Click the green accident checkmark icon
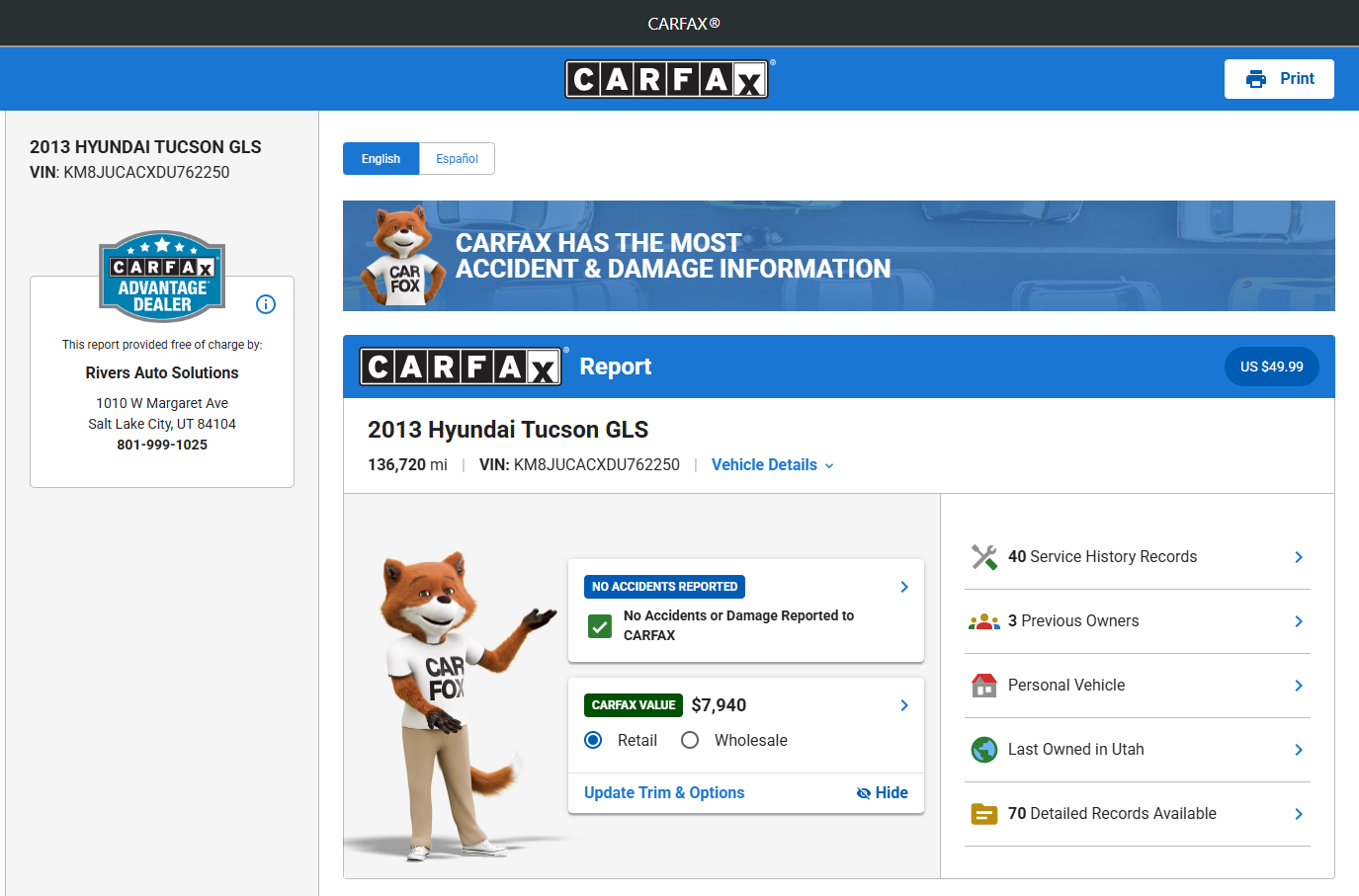This screenshot has height=896, width=1359. click(600, 626)
